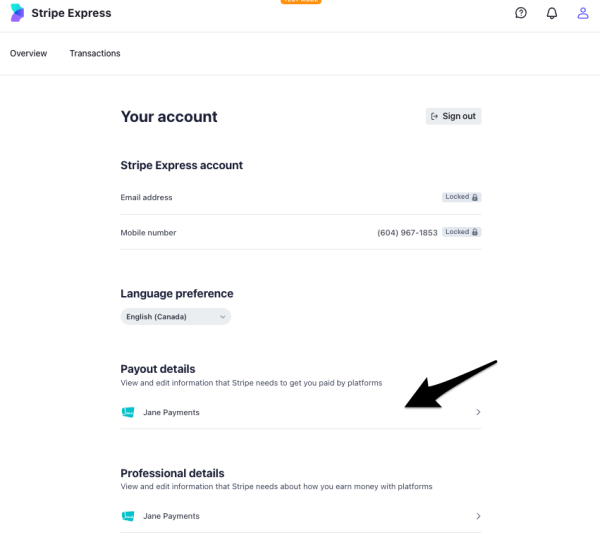Sign out of the account
The image size is (600, 554).
coord(453,116)
